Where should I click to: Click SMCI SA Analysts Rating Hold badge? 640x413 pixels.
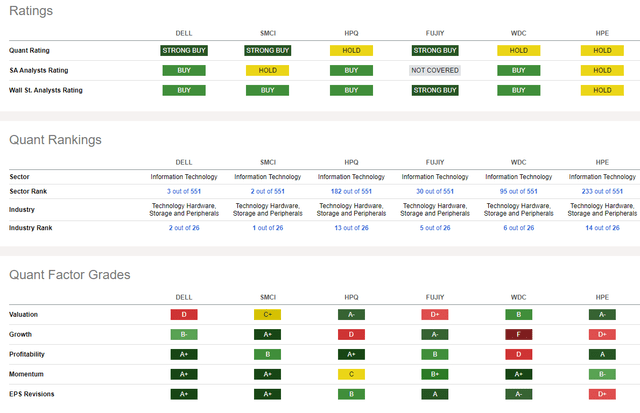(267, 71)
